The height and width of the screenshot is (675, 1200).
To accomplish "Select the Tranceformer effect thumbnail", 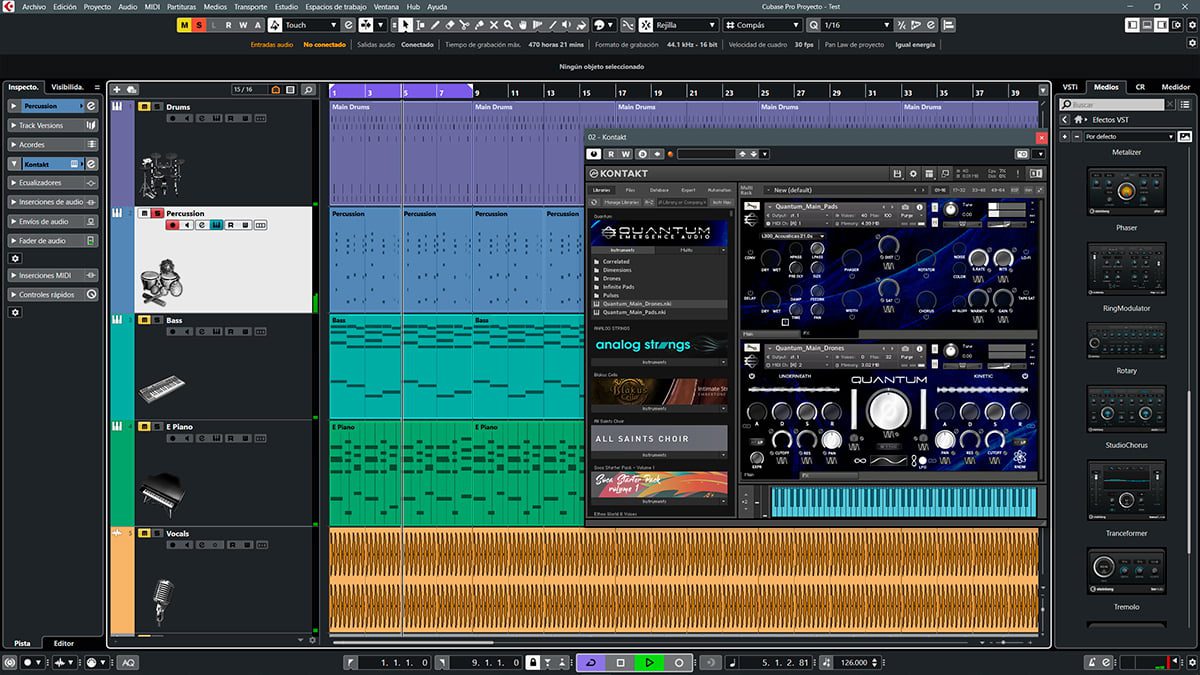I will click(x=1126, y=490).
